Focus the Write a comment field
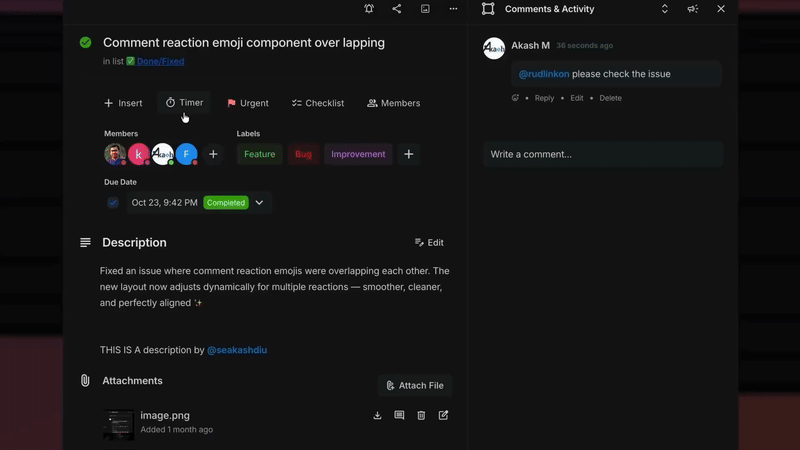 click(603, 154)
